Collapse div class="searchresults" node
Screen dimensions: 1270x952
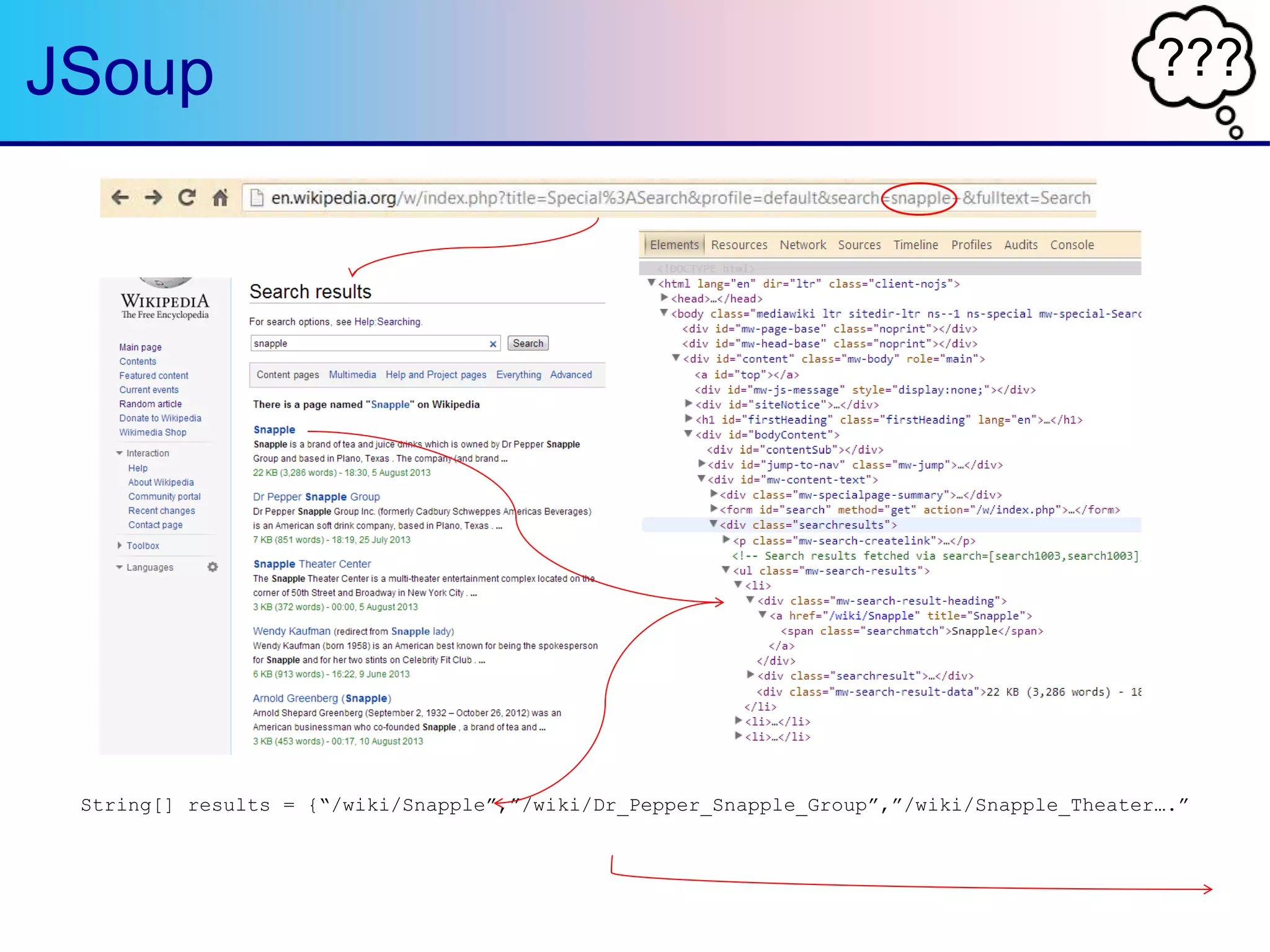(713, 524)
